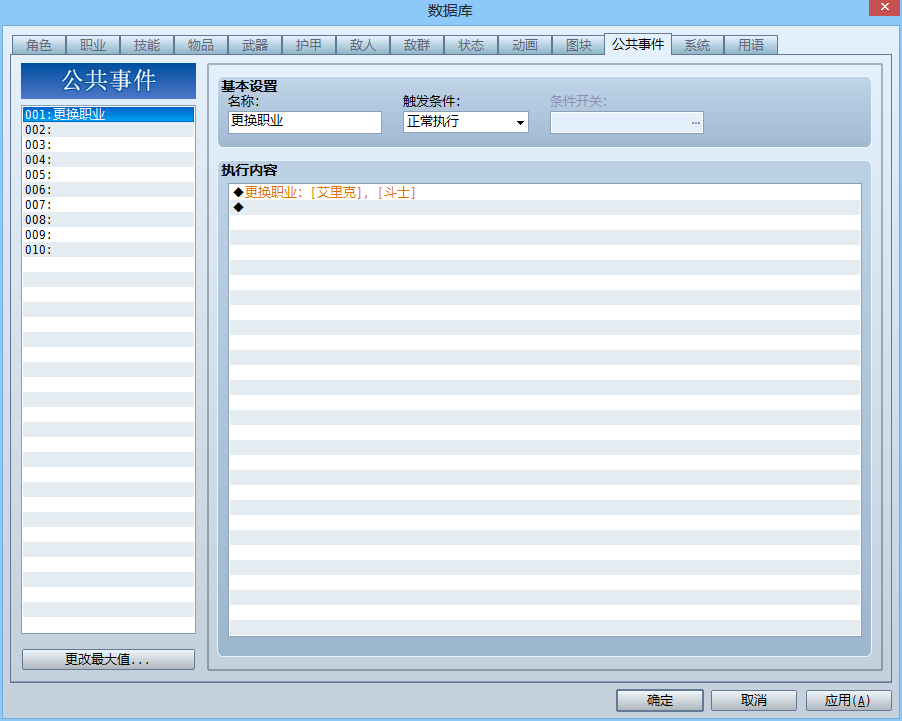Select list entry 001:更换职业
The height and width of the screenshot is (721, 902).
(108, 114)
